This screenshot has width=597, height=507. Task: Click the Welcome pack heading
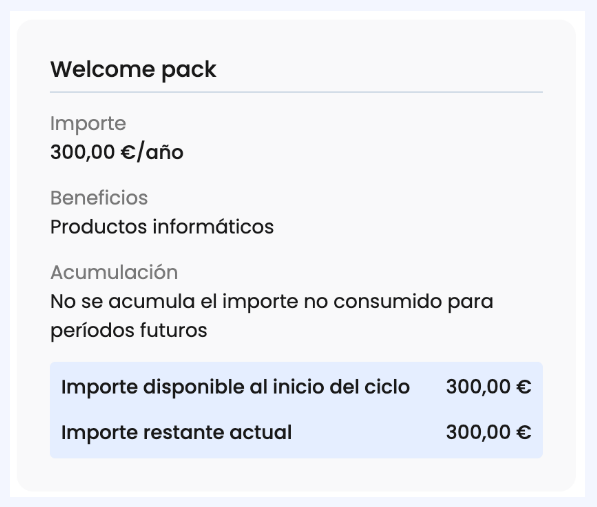click(133, 70)
